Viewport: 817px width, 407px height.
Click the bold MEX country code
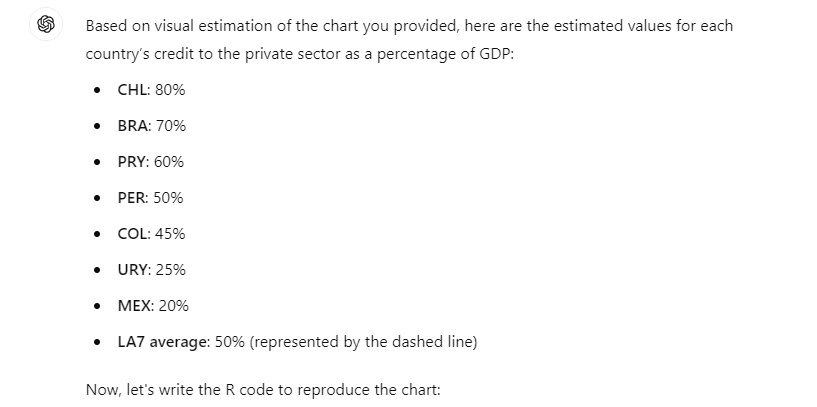tap(134, 306)
